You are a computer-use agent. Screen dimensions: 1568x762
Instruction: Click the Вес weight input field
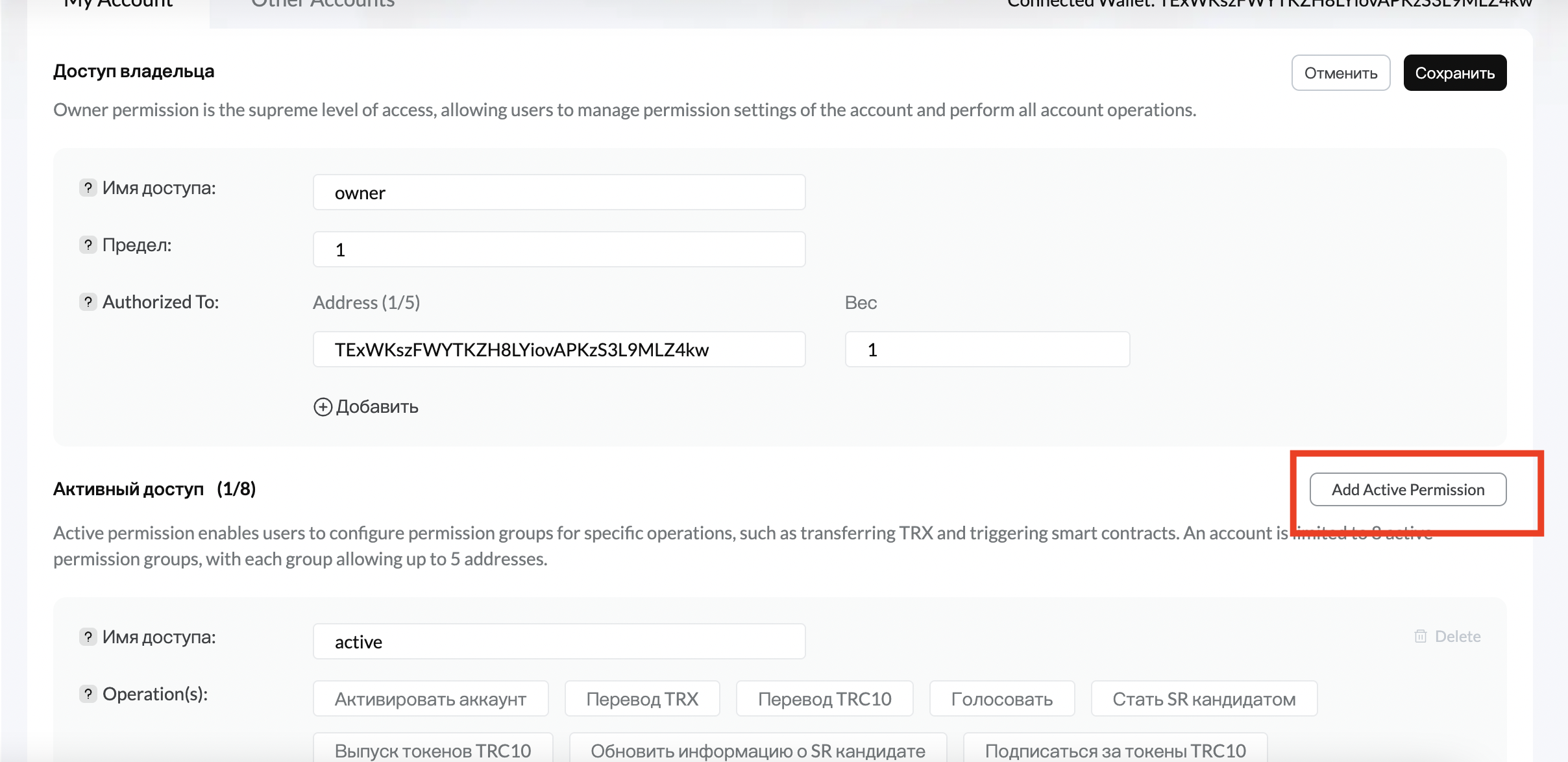[987, 350]
